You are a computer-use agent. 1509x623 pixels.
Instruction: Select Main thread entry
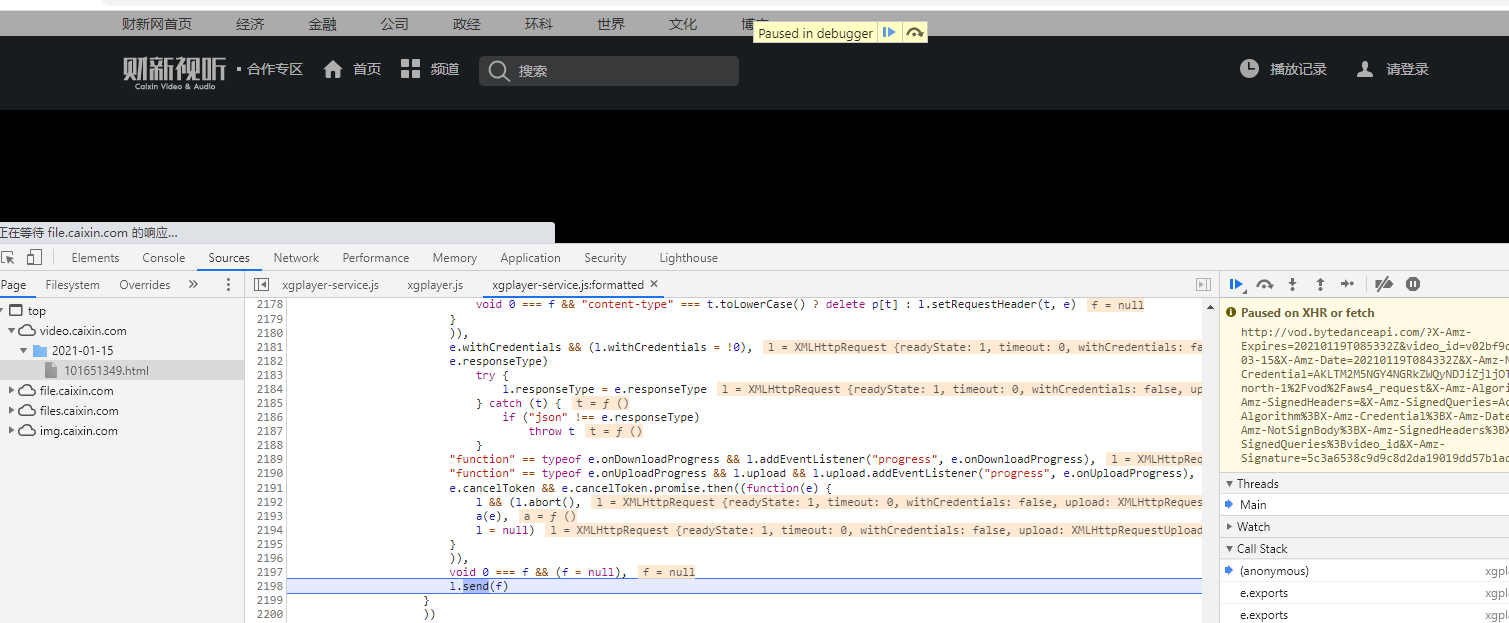point(1364,505)
